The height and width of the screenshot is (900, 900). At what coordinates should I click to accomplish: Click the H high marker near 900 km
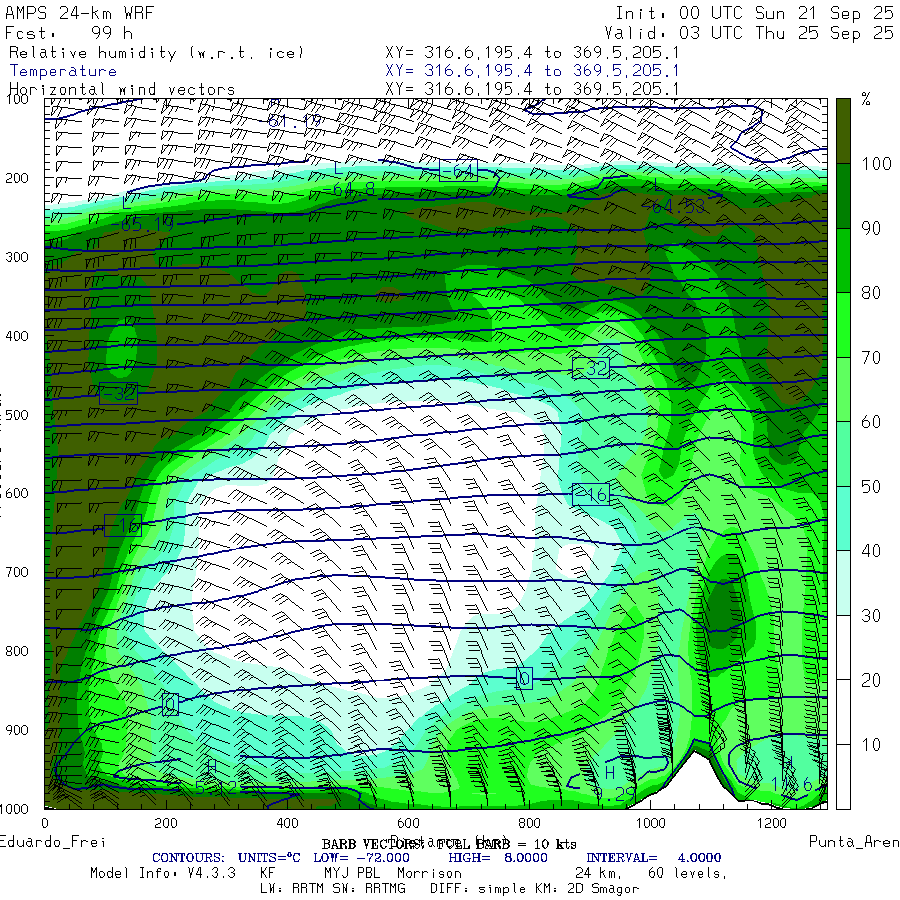610,773
